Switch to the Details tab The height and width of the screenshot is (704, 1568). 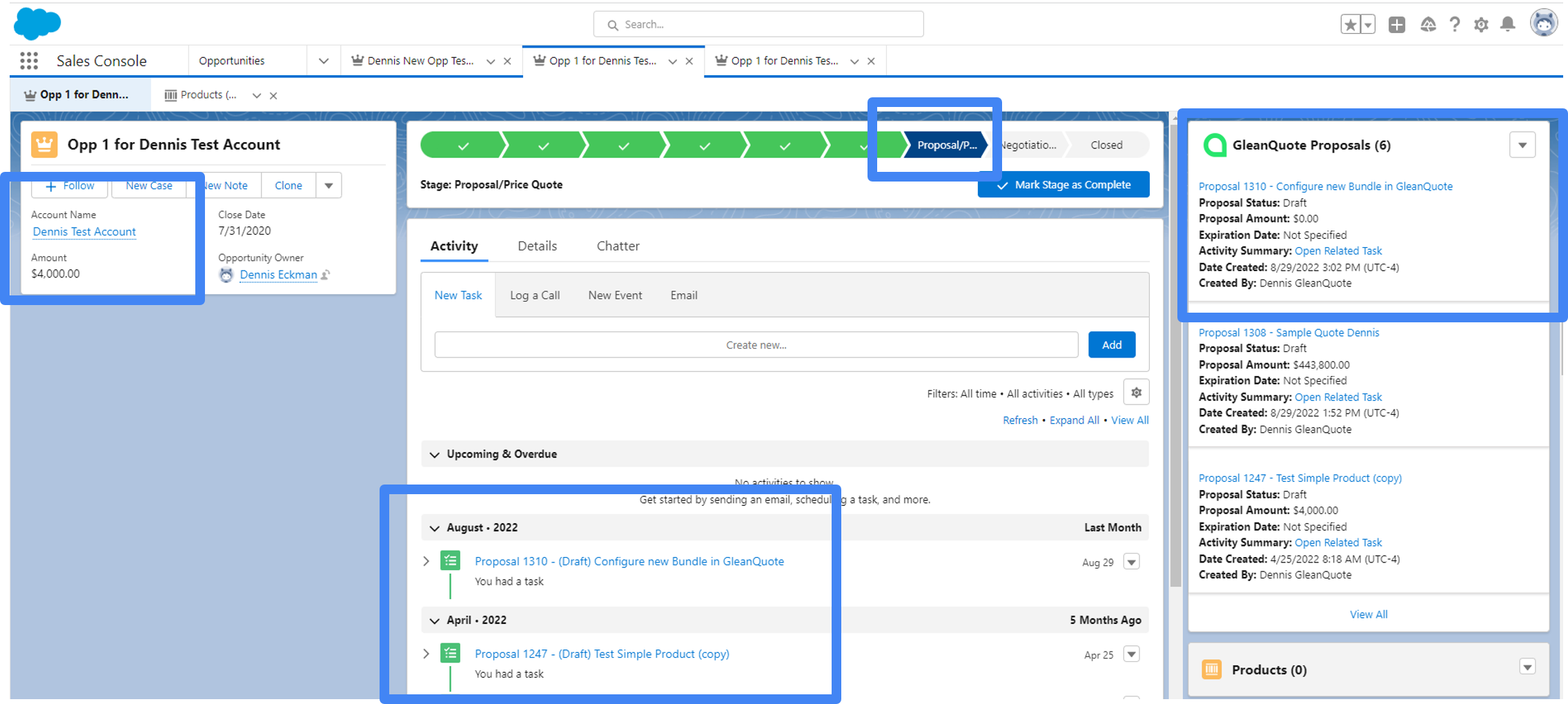pos(537,246)
